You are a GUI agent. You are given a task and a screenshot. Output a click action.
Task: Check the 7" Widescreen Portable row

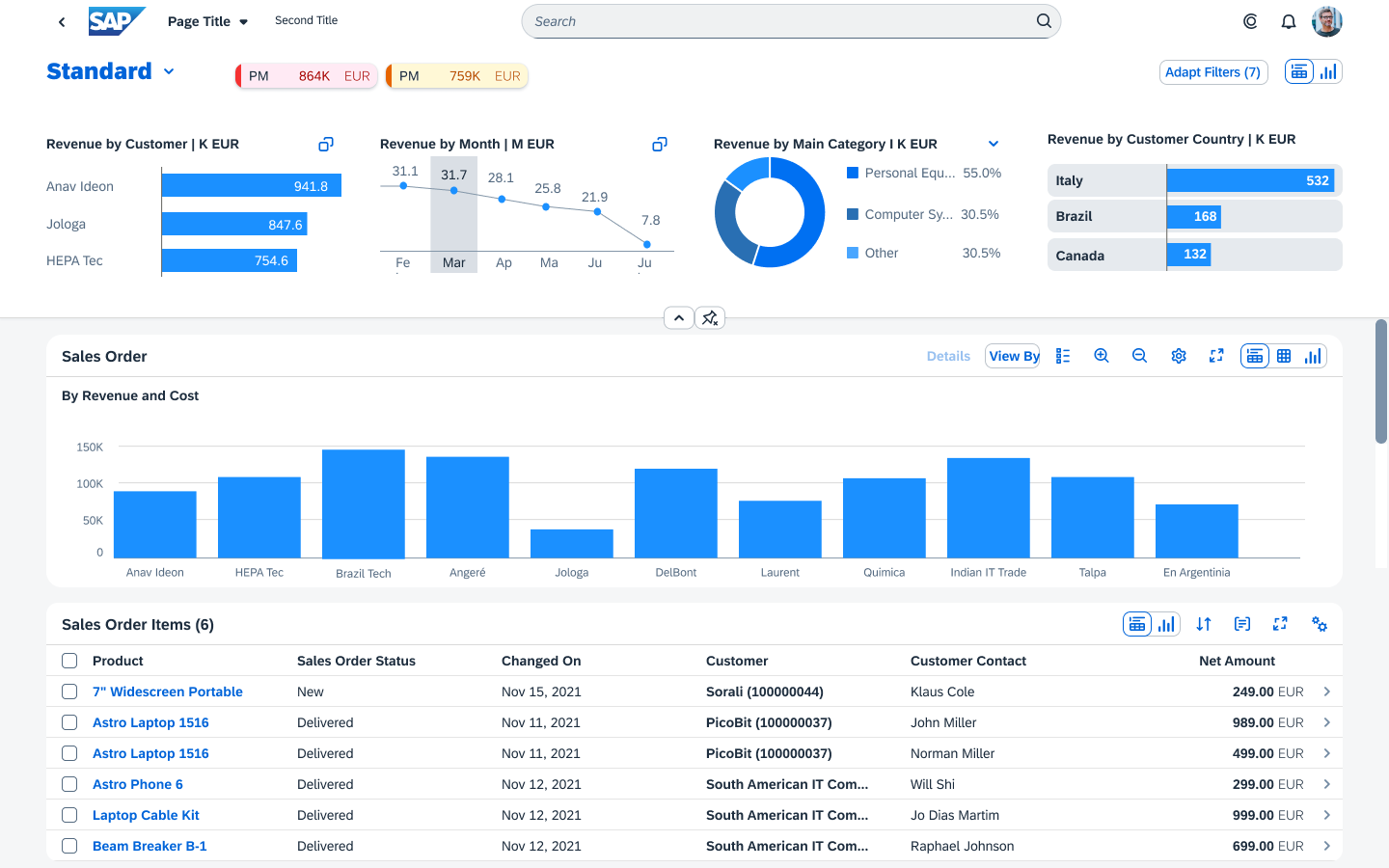click(x=69, y=692)
